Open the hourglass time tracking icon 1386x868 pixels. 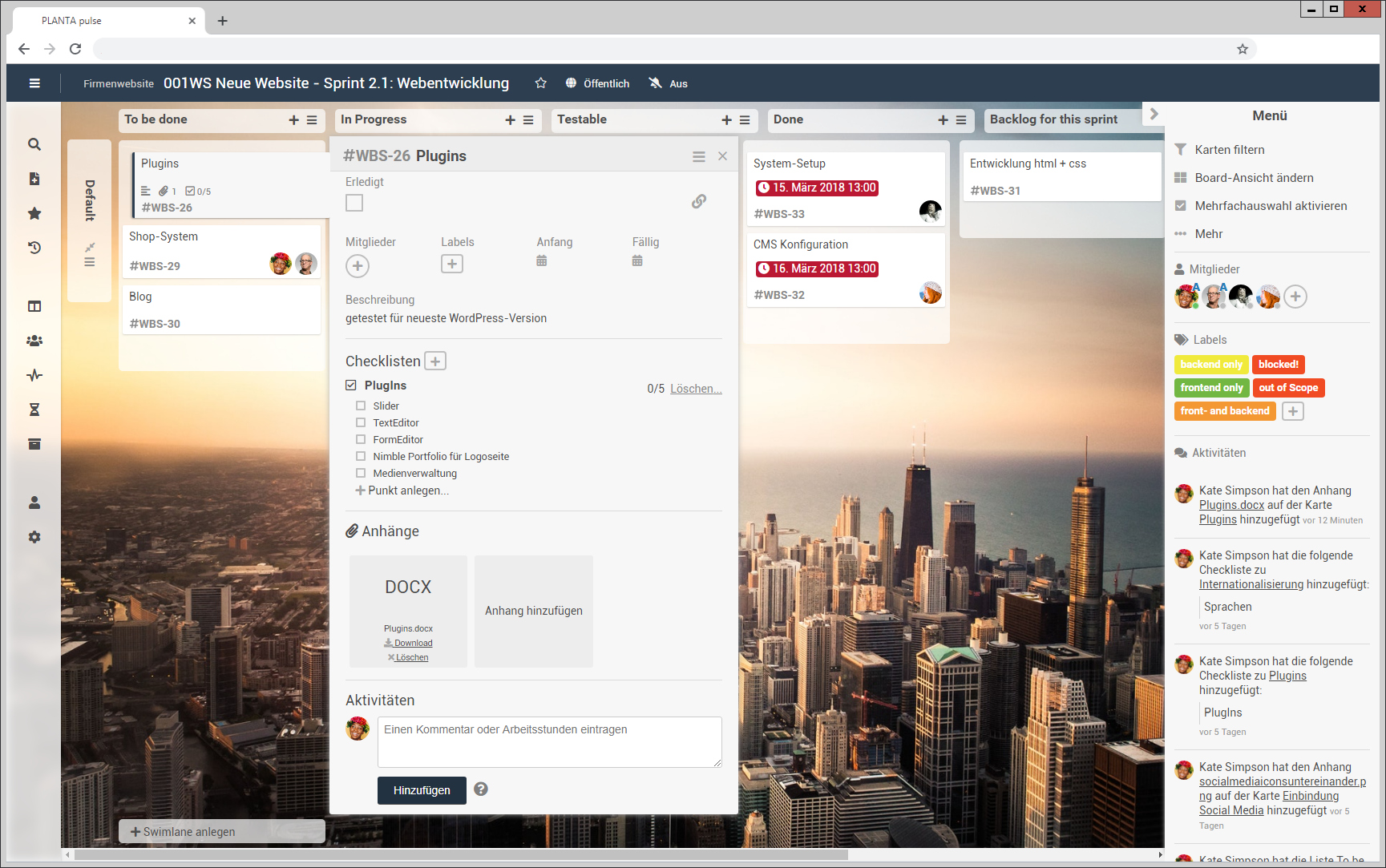pyautogui.click(x=34, y=410)
